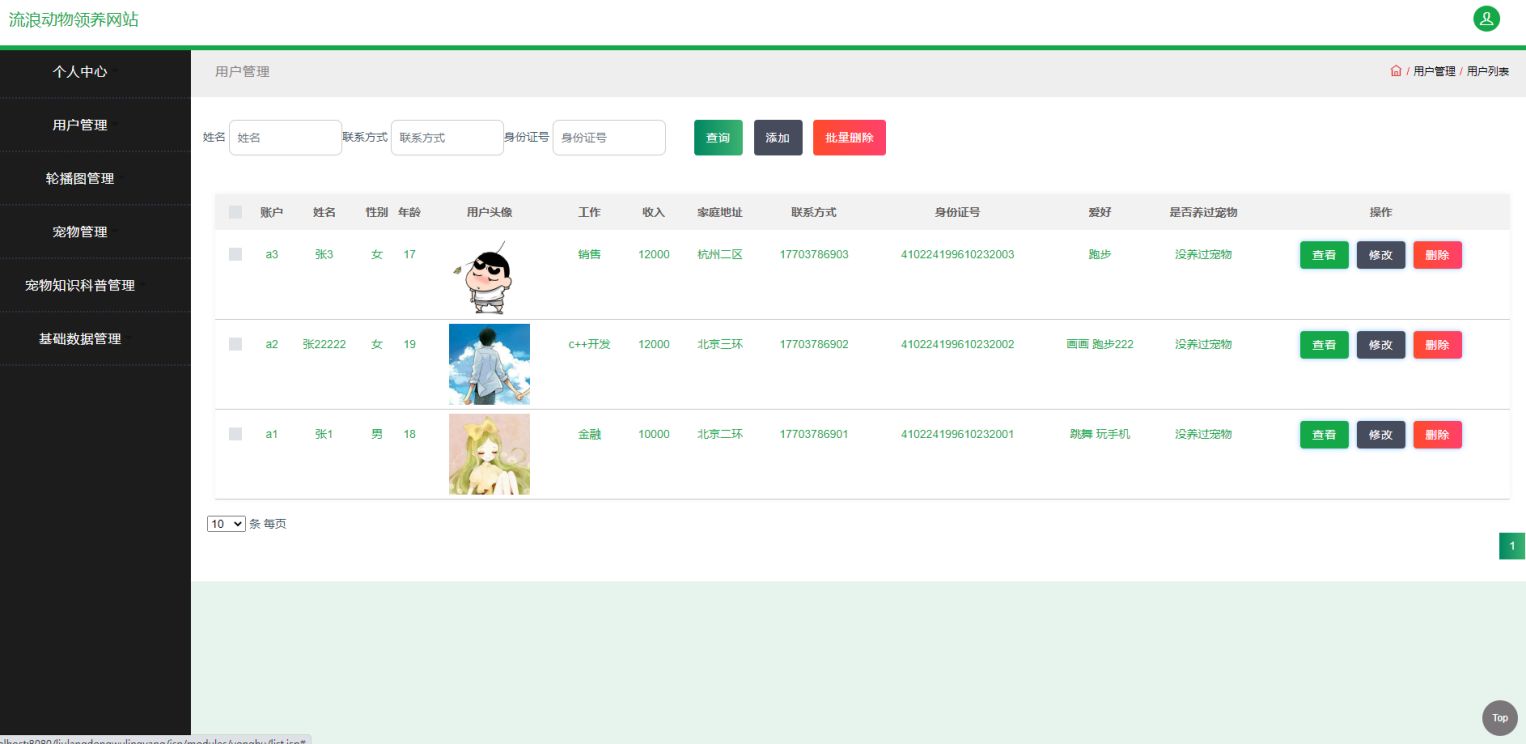Image resolution: width=1526 pixels, height=744 pixels.
Task: Click the address 北京三环
Action: point(720,344)
